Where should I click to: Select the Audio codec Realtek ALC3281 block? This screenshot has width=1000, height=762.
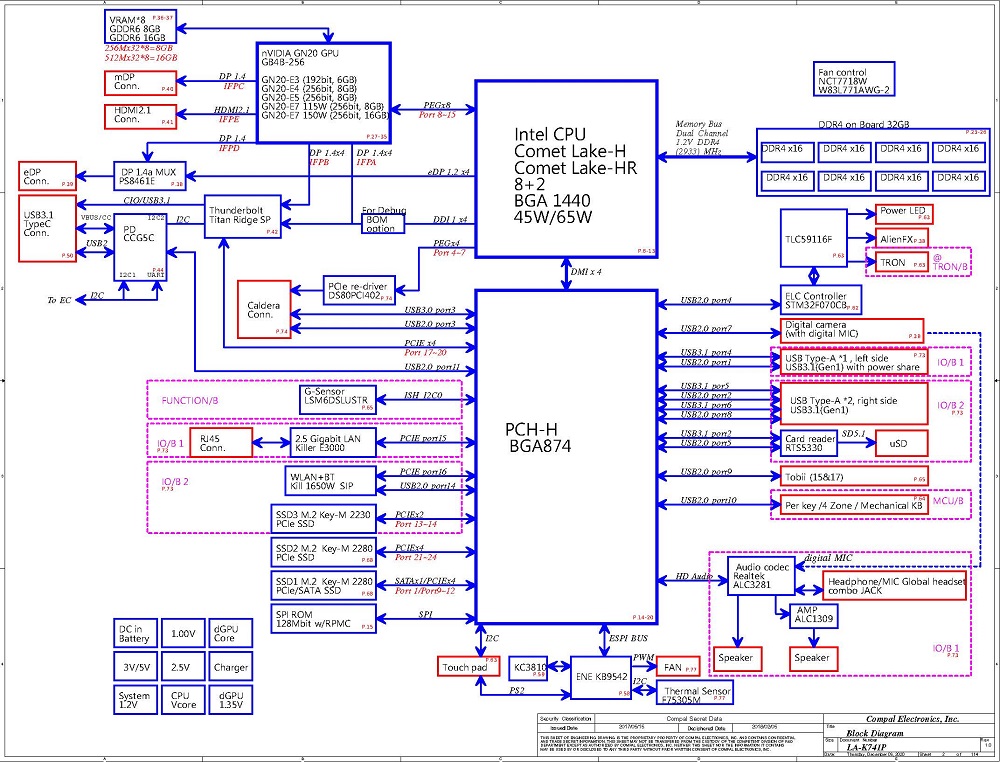point(761,576)
